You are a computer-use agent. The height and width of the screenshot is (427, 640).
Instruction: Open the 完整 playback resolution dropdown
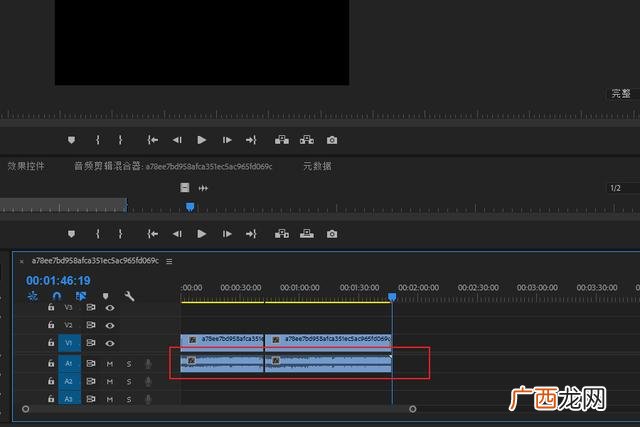click(x=623, y=94)
